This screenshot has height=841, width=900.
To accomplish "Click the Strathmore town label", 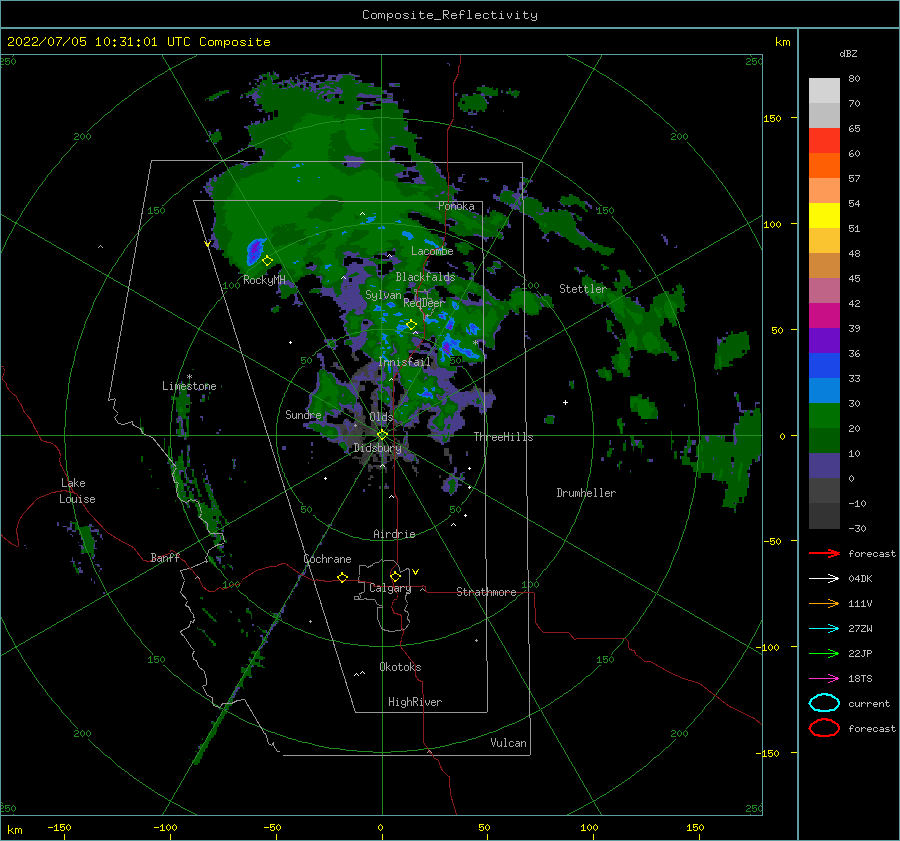I will (486, 592).
